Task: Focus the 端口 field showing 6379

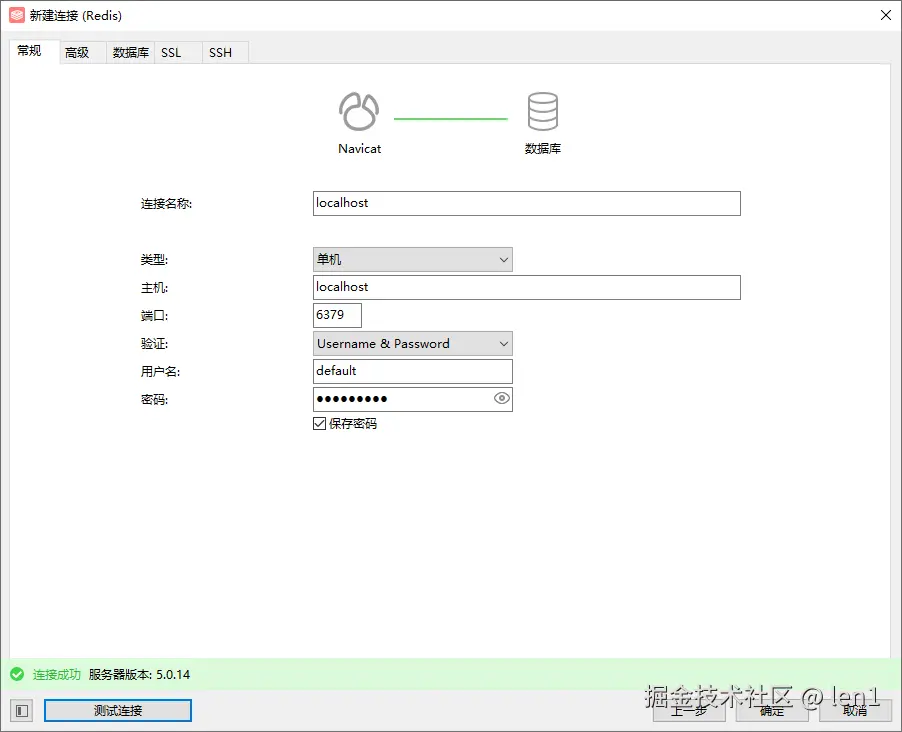Action: (337, 315)
